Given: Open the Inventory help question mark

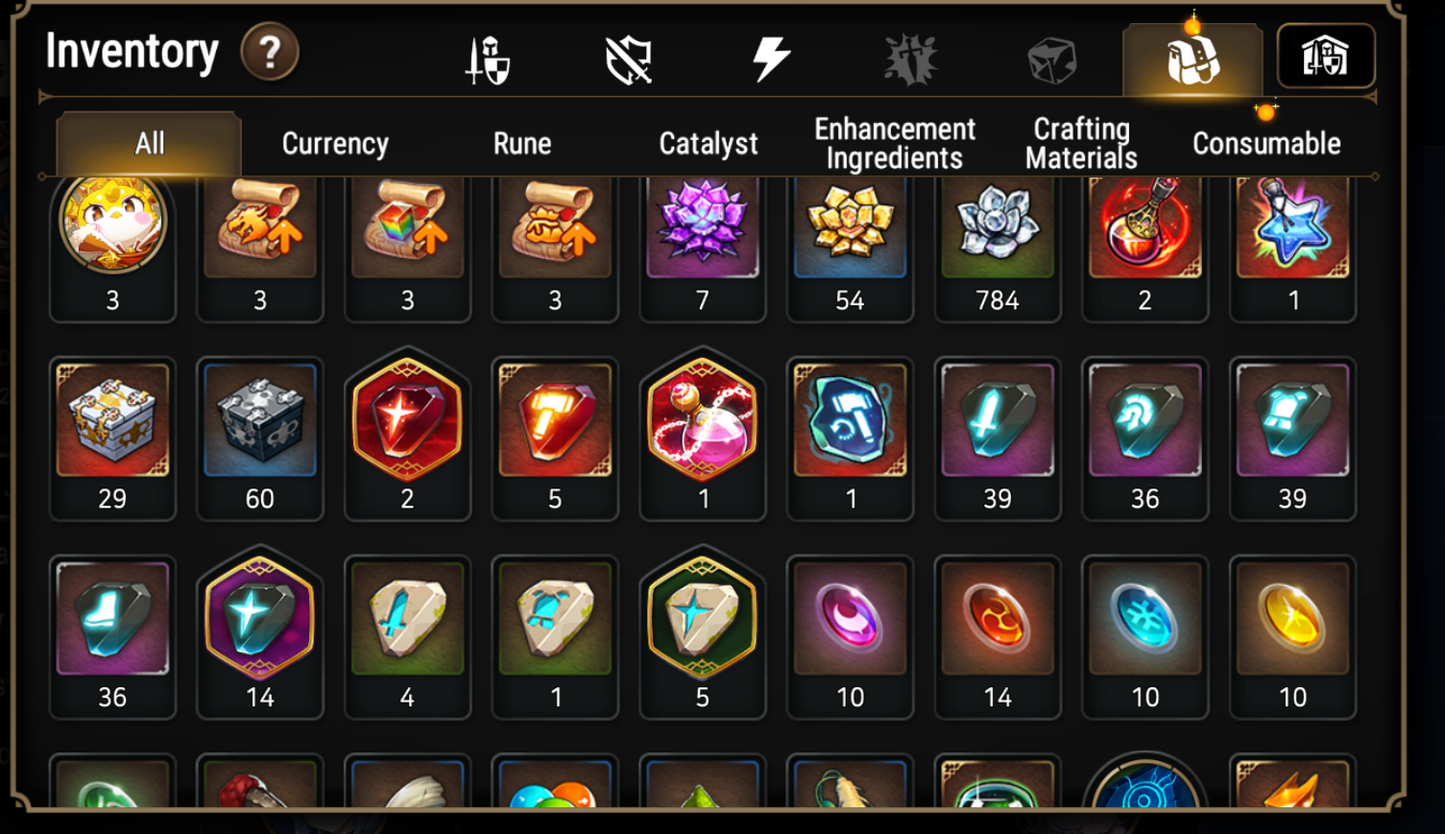Looking at the screenshot, I should (270, 52).
